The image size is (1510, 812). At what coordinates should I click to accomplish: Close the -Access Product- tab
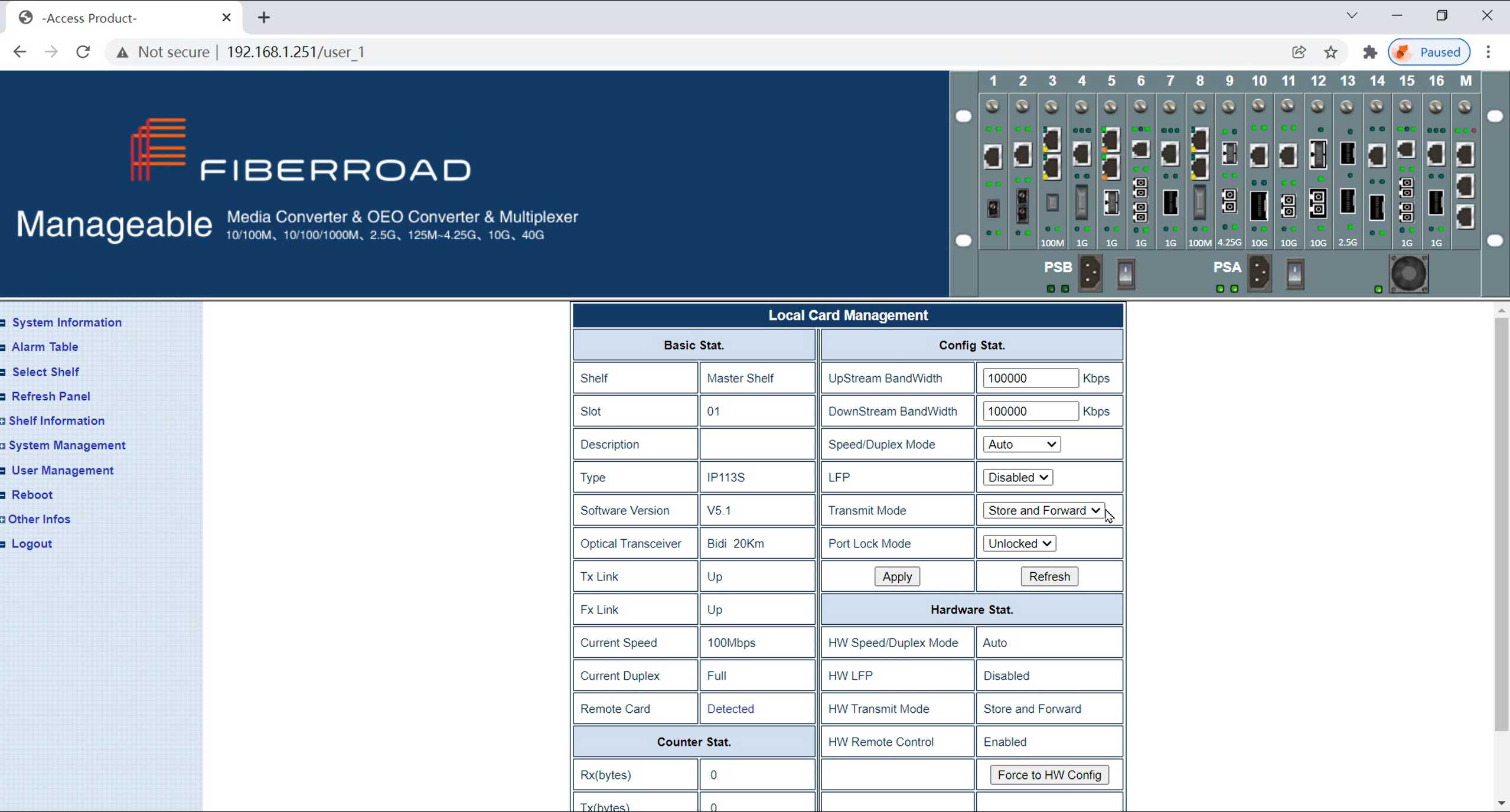coord(227,18)
